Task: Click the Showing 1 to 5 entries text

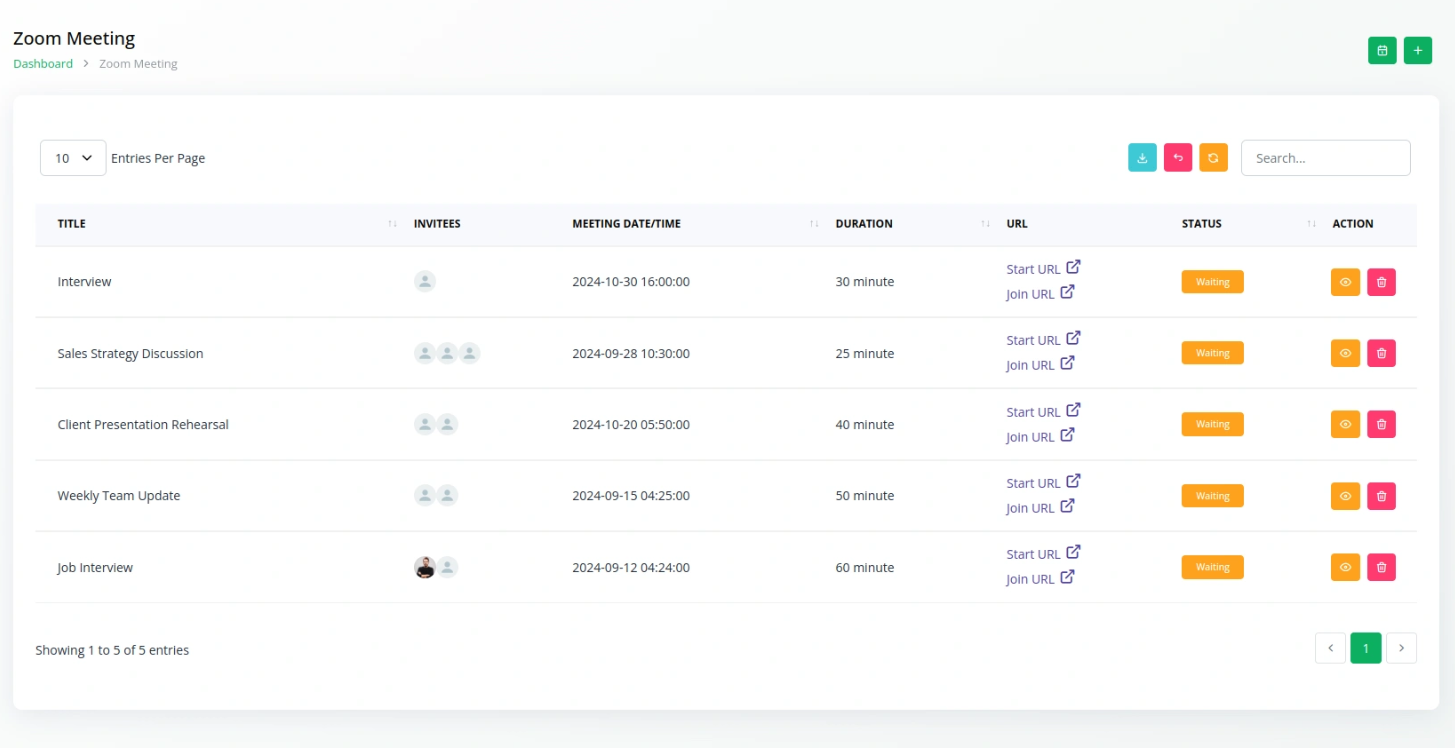Action: pos(112,650)
